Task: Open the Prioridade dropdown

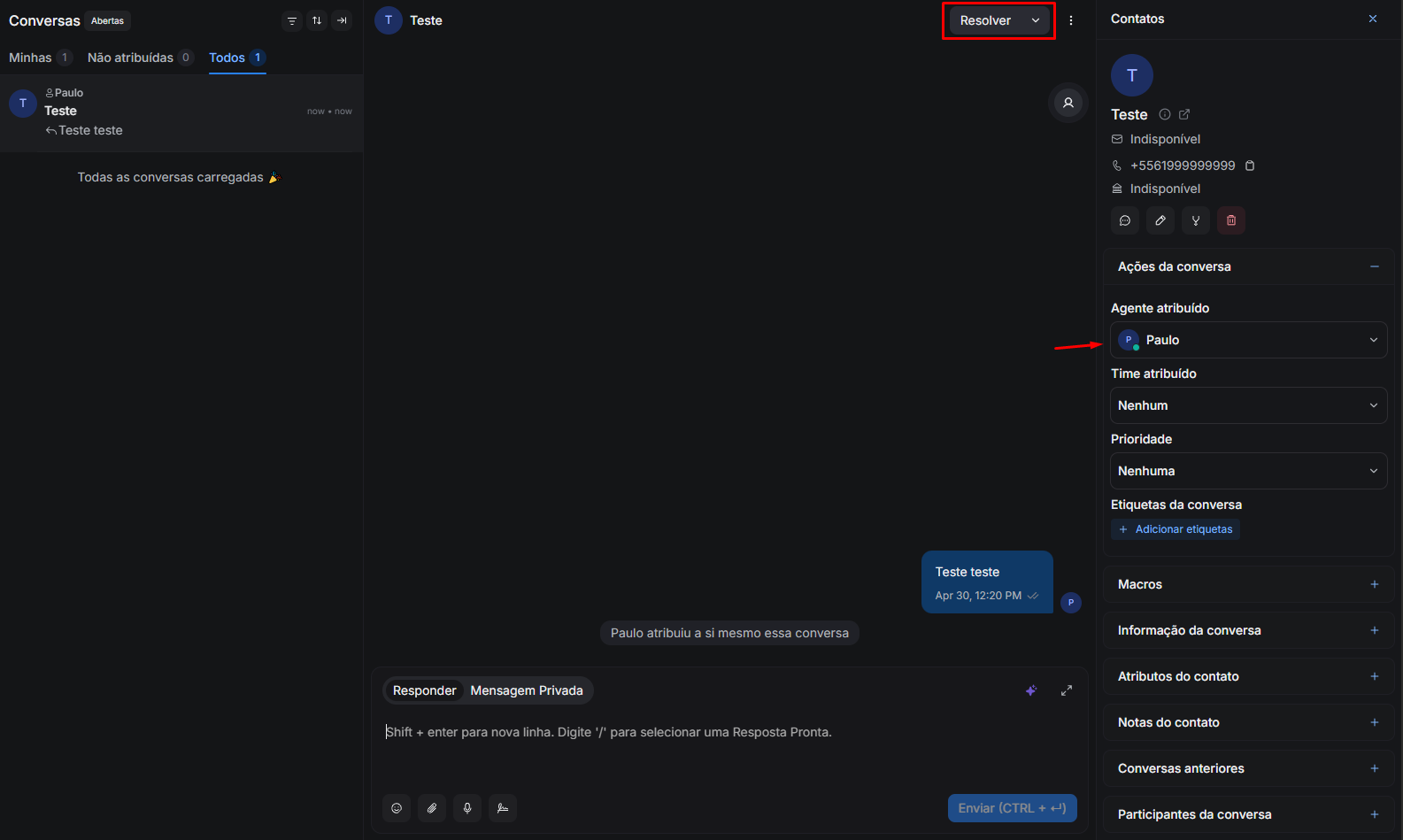Action: (x=1248, y=471)
